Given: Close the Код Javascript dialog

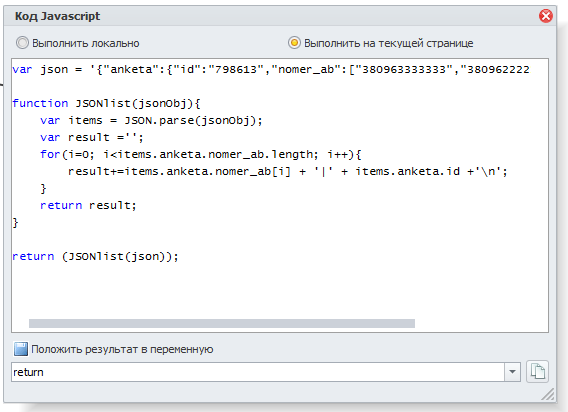Looking at the screenshot, I should [546, 16].
